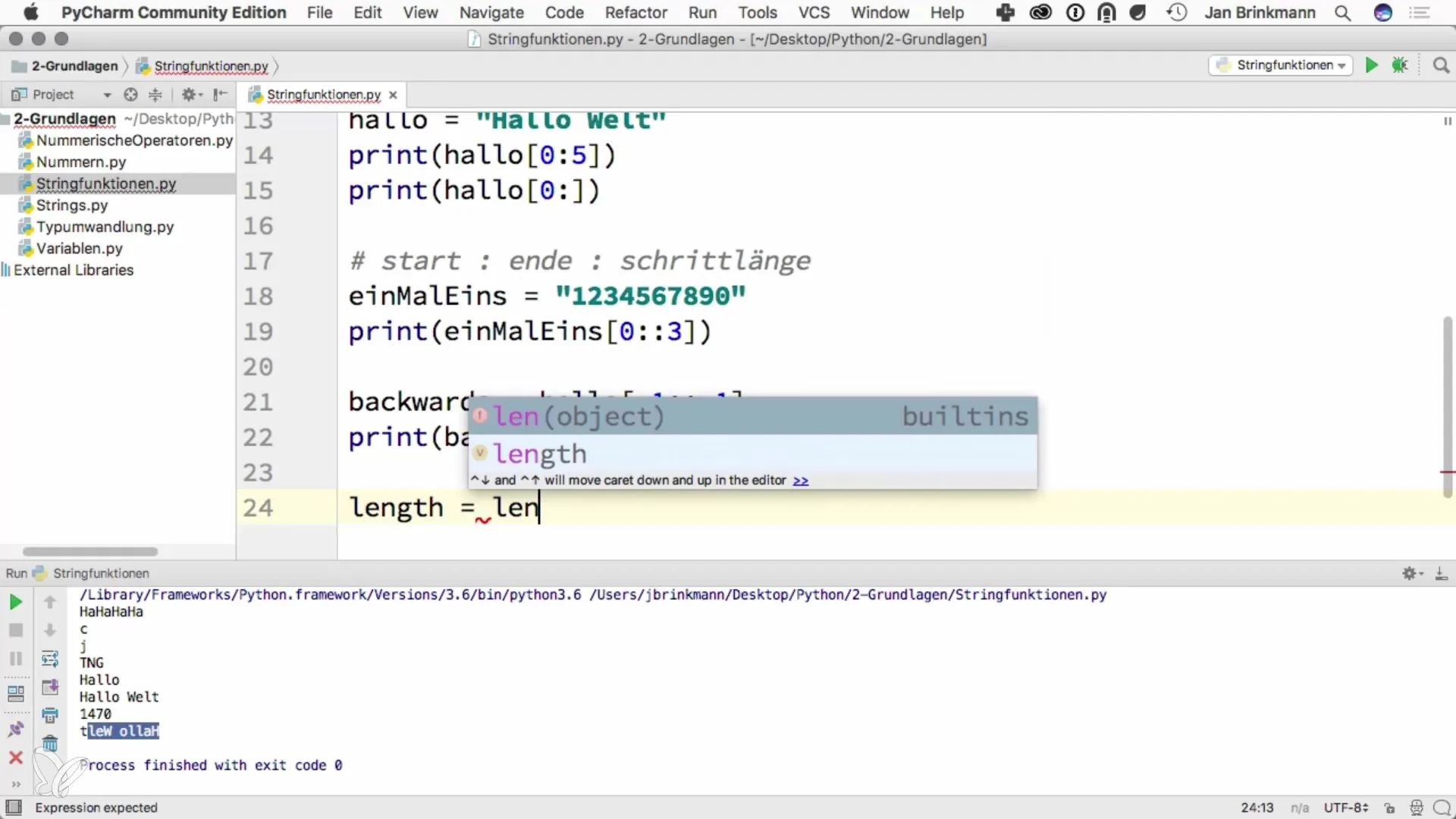This screenshot has height=819, width=1456.
Task: Click the UTF-8 encoding selector
Action: [1346, 808]
